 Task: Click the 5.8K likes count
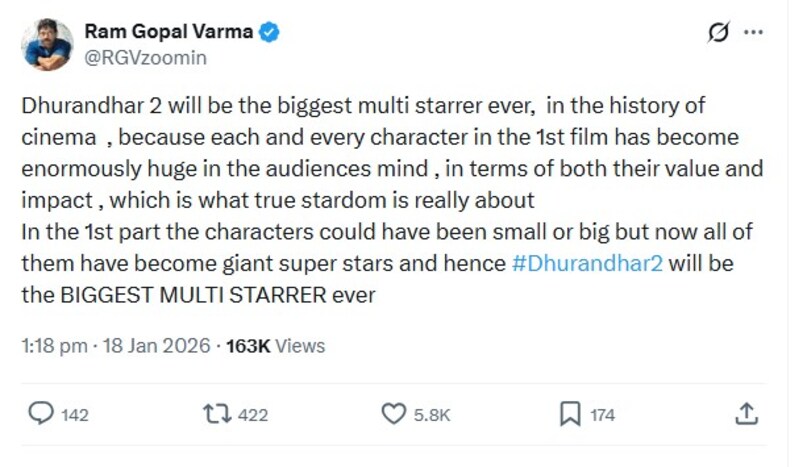point(432,415)
